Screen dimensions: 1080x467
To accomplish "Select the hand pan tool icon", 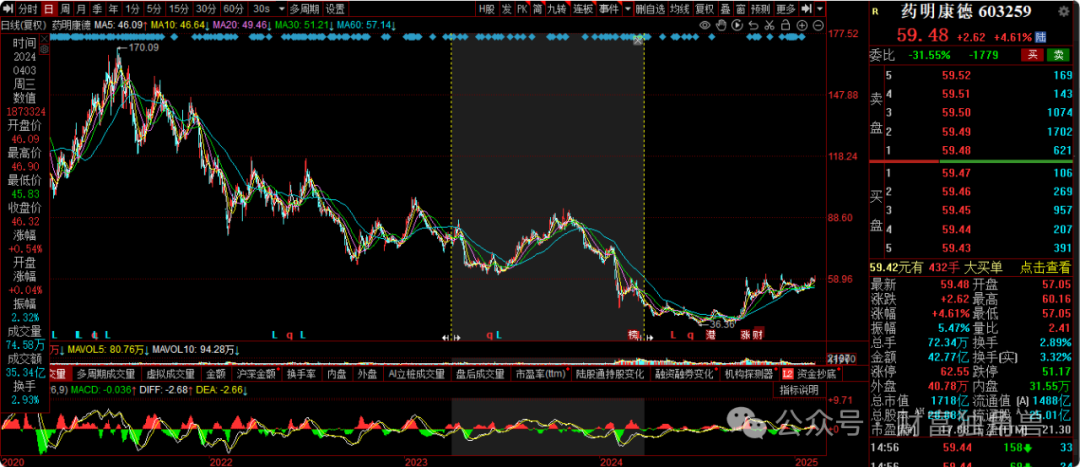I will 721,25.
